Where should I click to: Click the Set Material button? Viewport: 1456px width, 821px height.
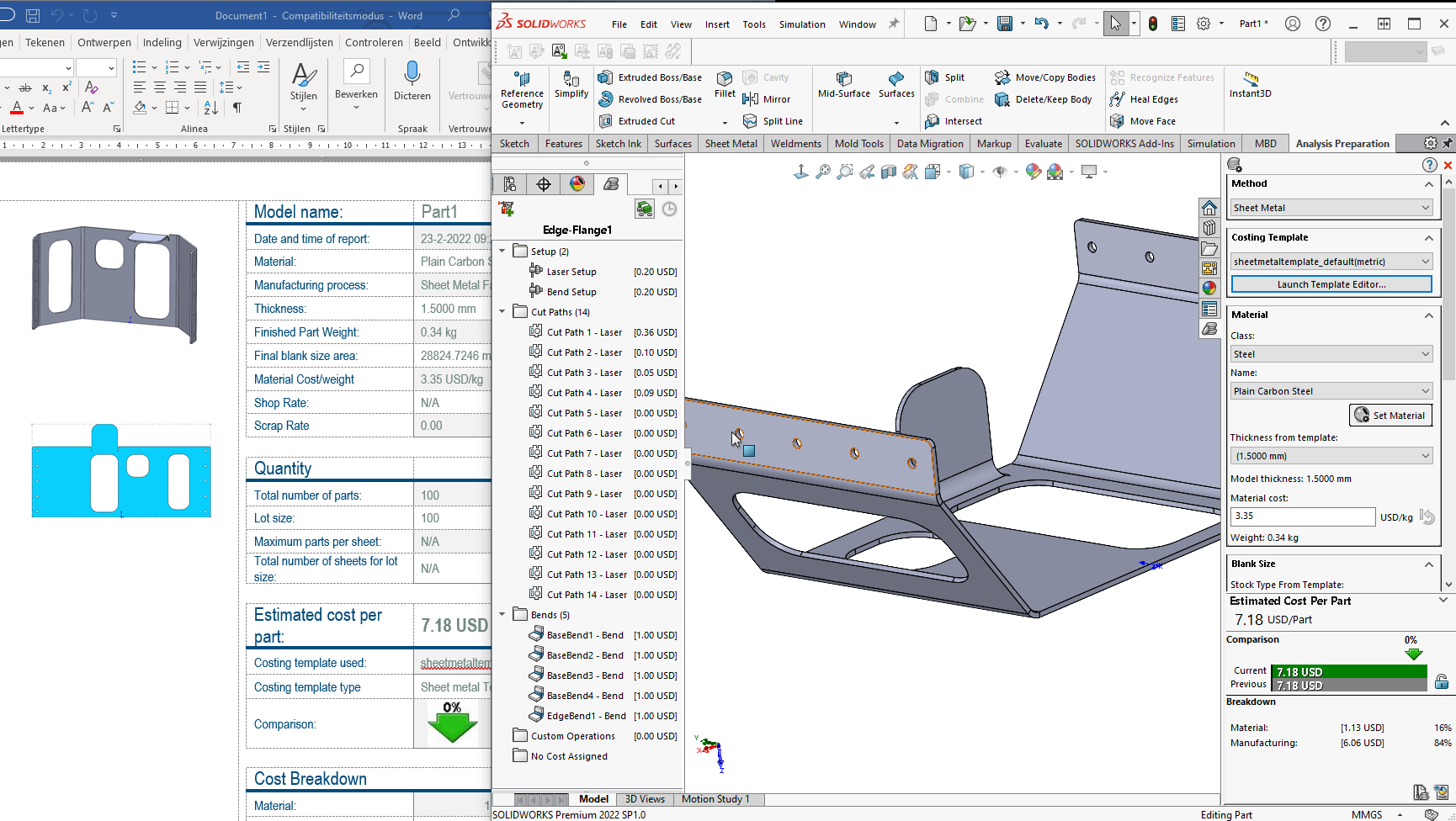[1391, 416]
